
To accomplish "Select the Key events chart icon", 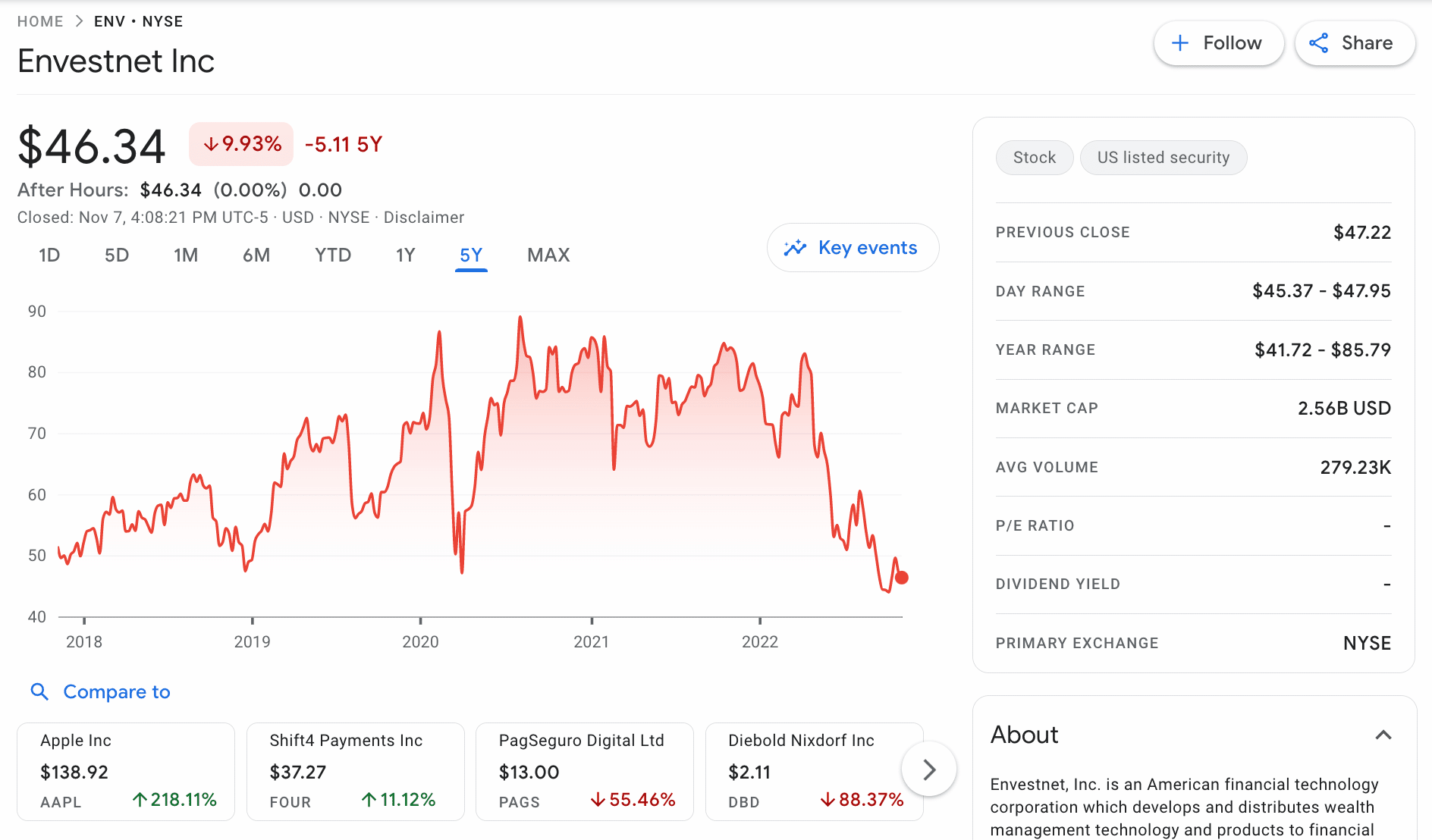I will [x=795, y=247].
